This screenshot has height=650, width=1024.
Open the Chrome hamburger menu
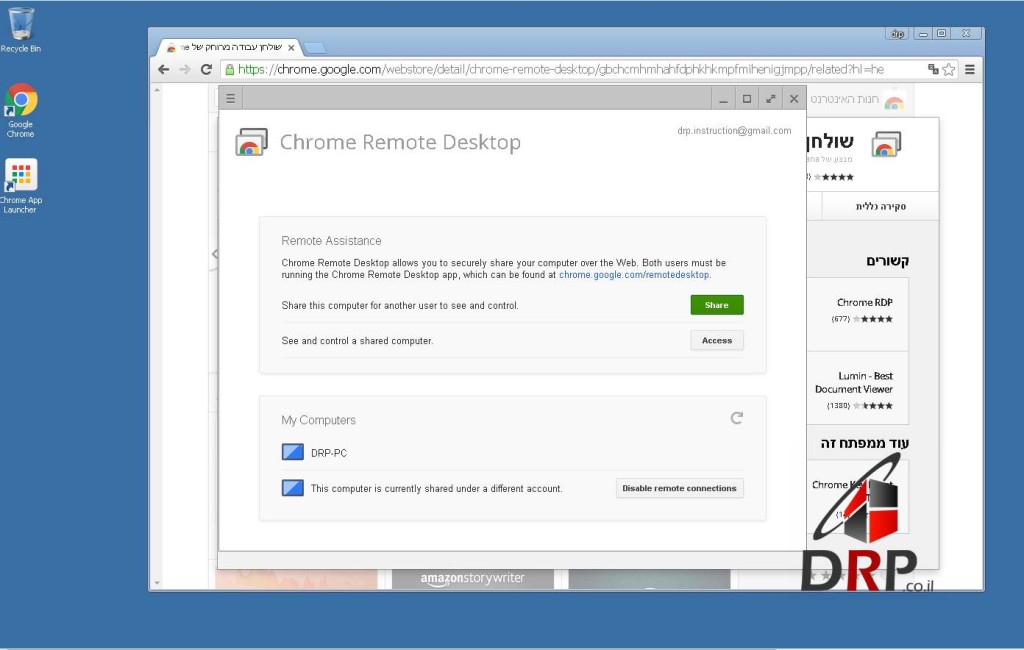[969, 70]
